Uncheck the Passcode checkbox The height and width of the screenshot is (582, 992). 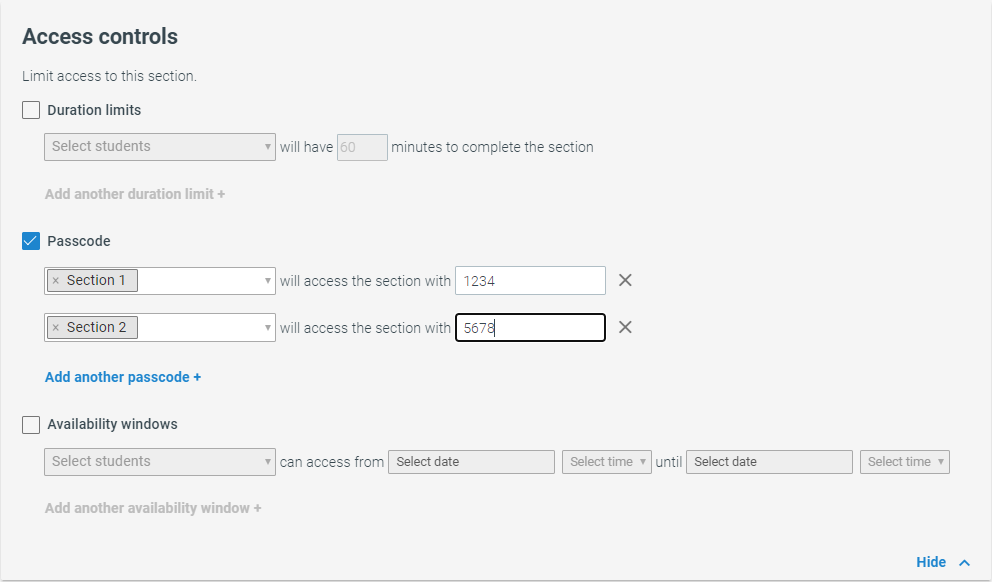pos(31,241)
